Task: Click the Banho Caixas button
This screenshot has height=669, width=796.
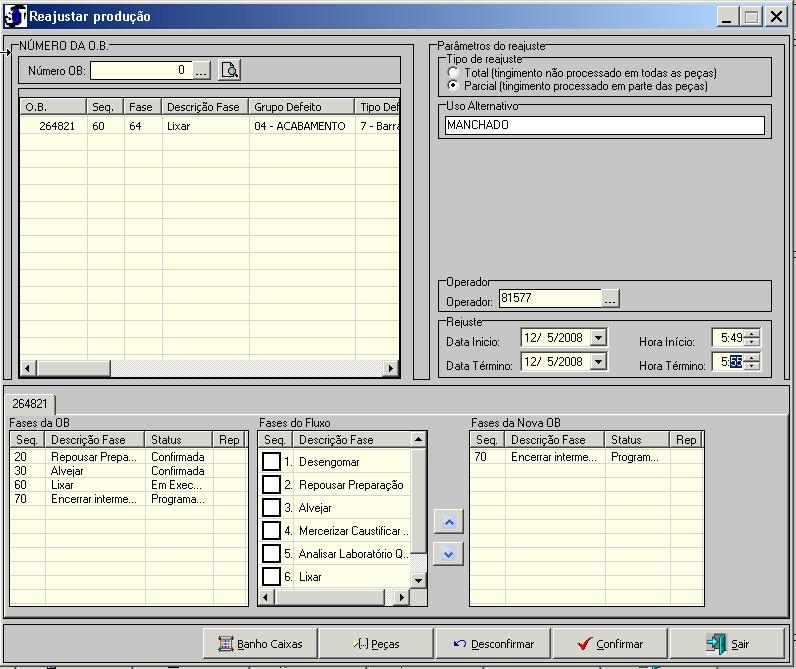Action: [260, 643]
